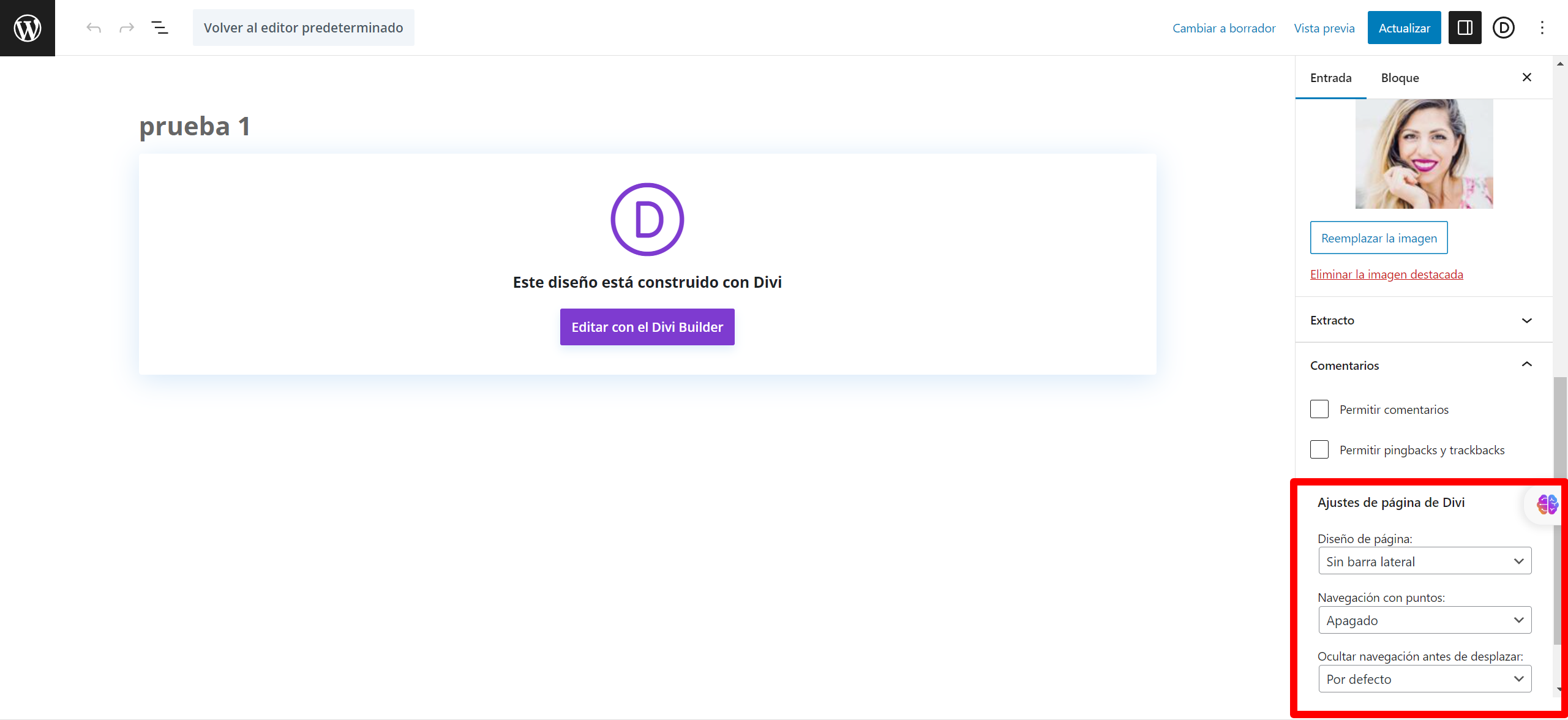Open the document overview list icon
Screen dimensions: 1568x720
pyautogui.click(x=160, y=28)
